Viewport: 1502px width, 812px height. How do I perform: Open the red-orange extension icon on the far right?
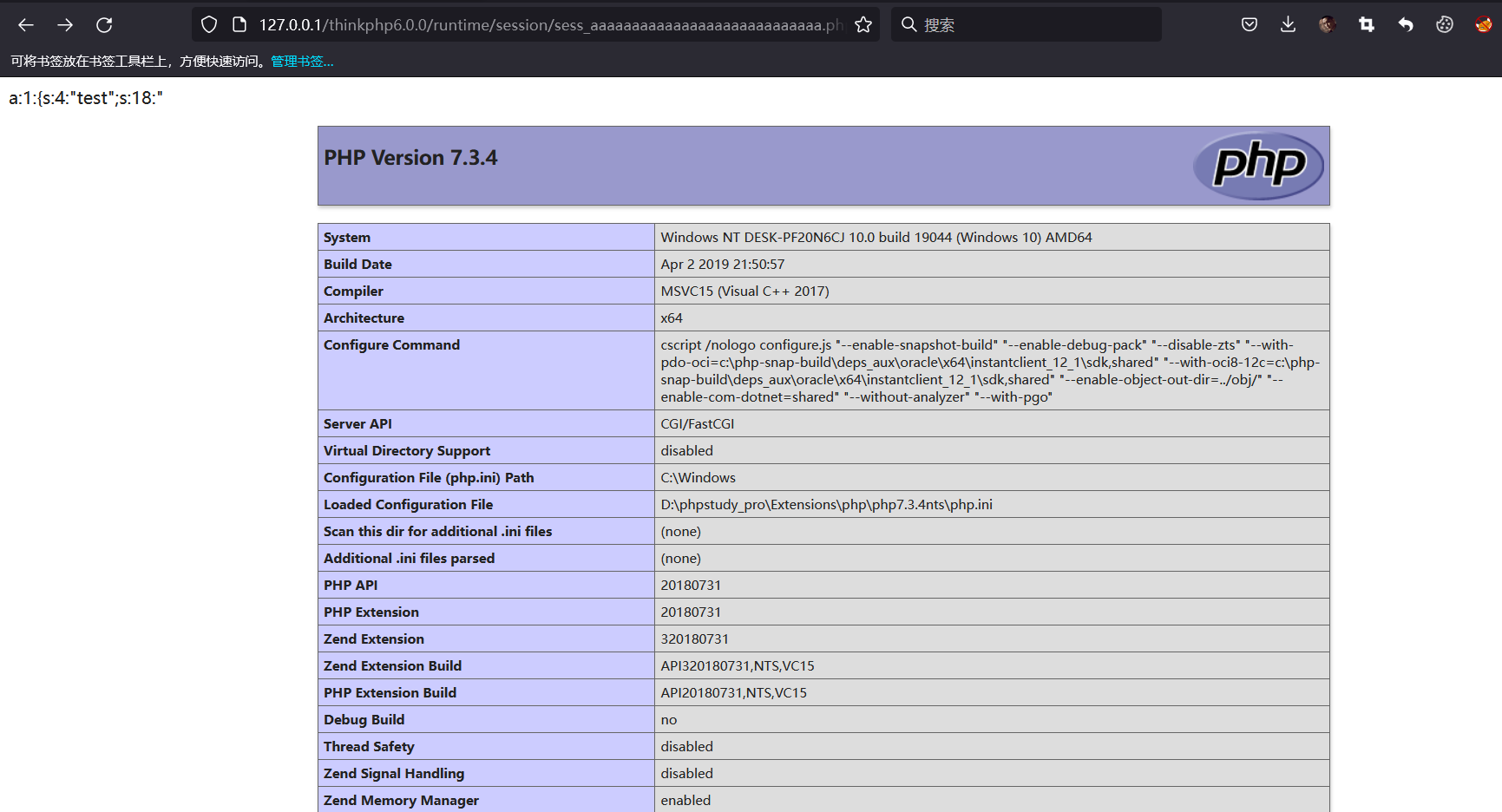(x=1484, y=25)
